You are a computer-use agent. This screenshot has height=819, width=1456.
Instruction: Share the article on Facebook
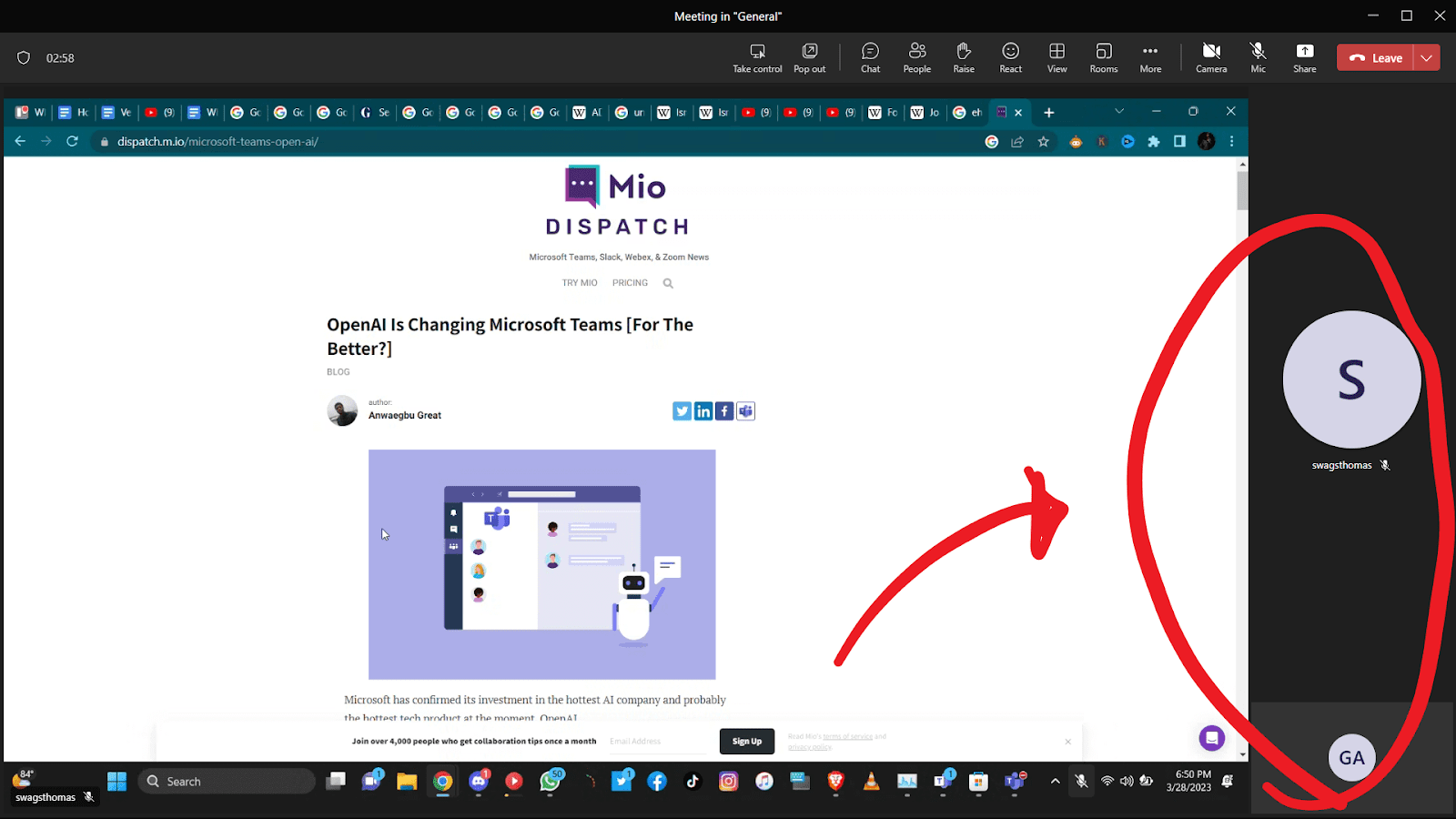pyautogui.click(x=724, y=411)
